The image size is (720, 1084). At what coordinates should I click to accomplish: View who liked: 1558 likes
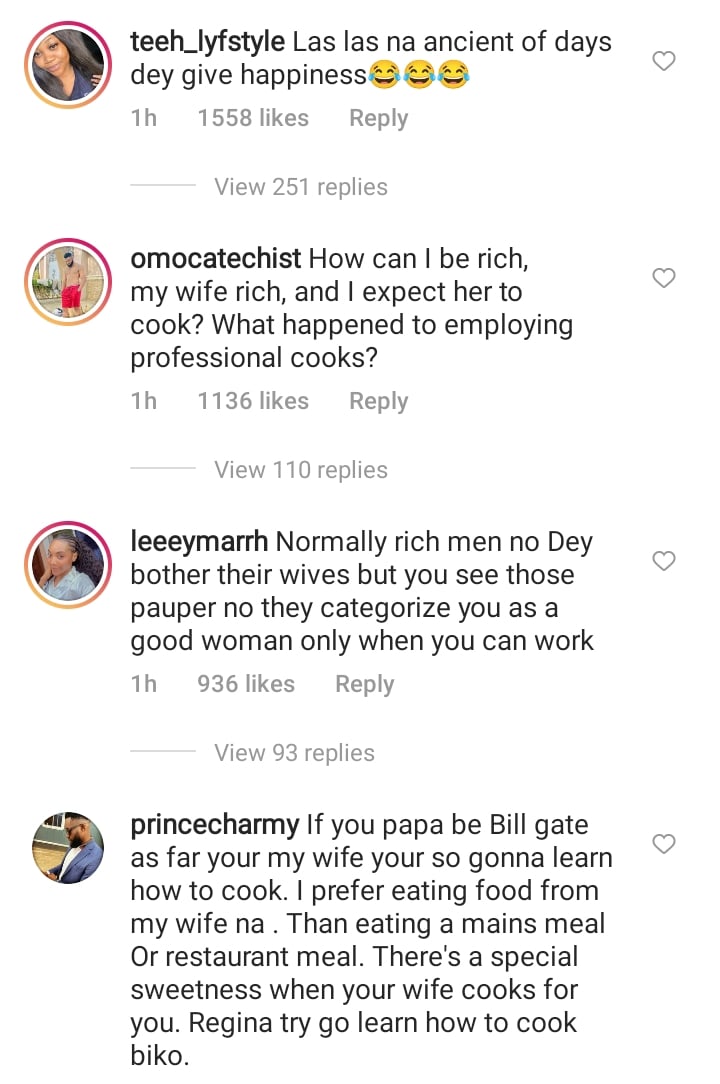click(253, 118)
